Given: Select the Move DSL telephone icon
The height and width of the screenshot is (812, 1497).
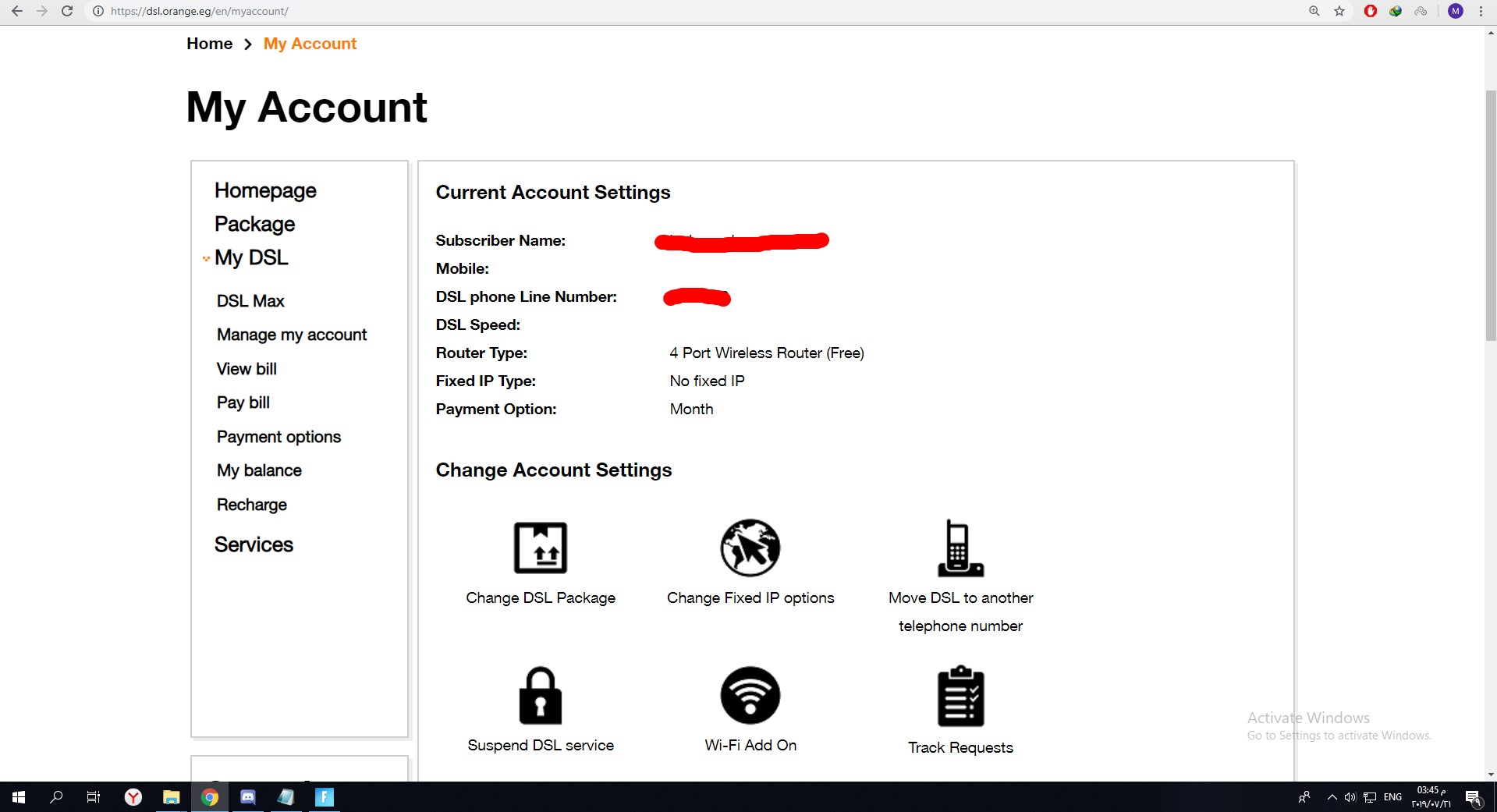Looking at the screenshot, I should coord(960,548).
